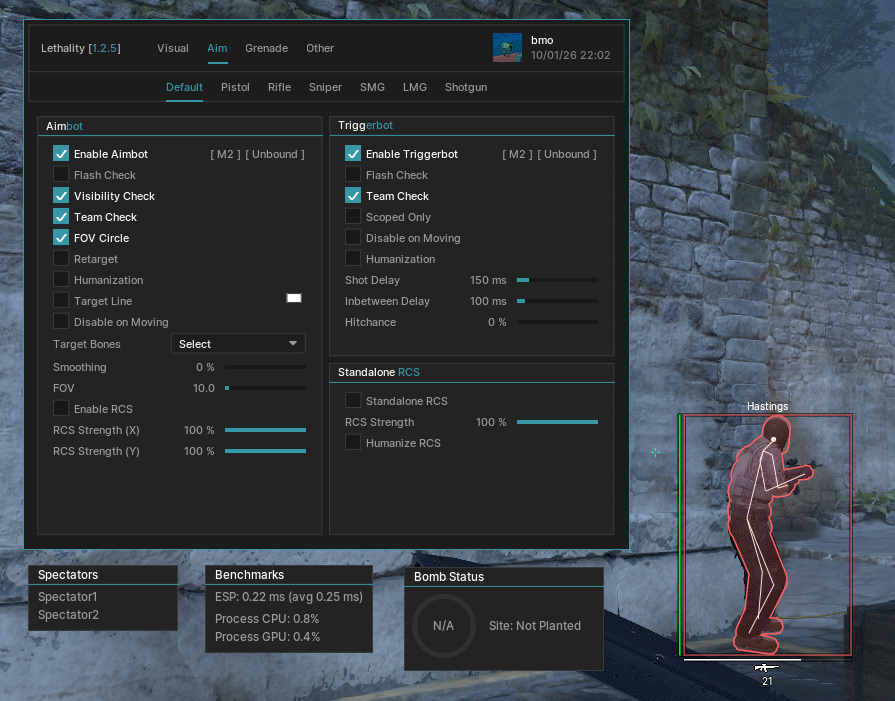Enable Aimbot Humanization checkbox

click(61, 280)
